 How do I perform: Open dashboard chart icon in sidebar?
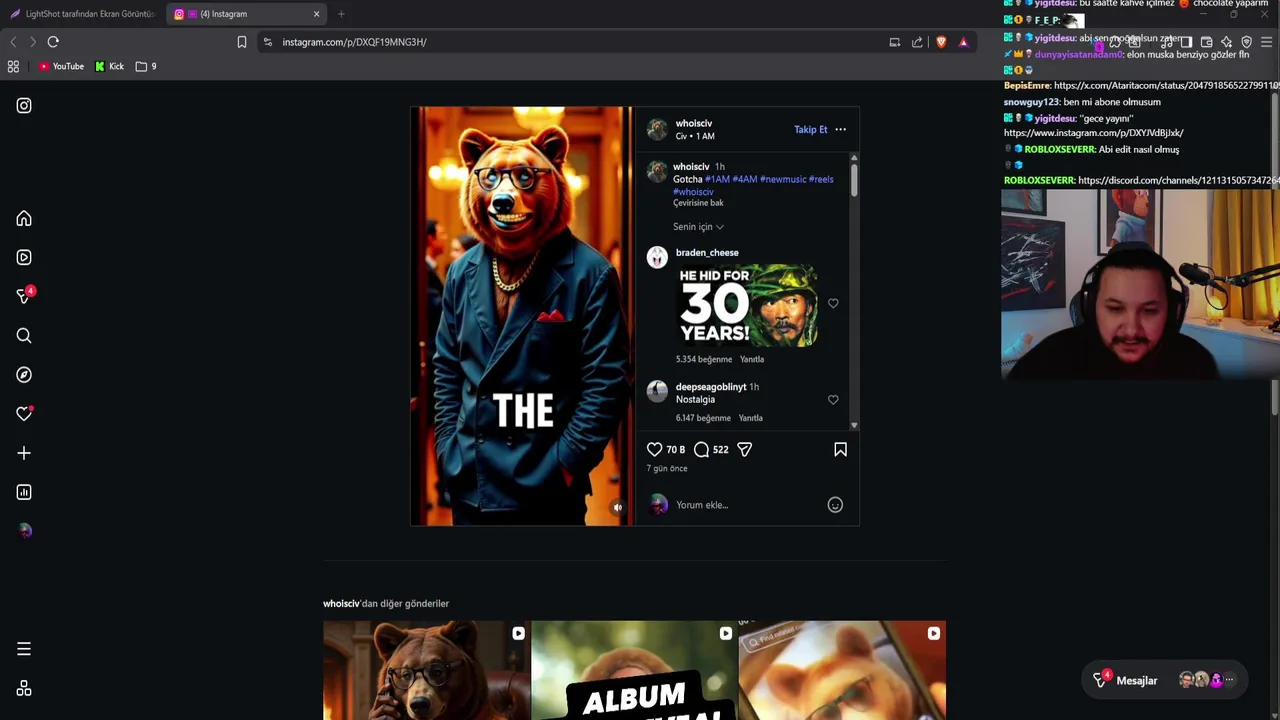pos(24,492)
